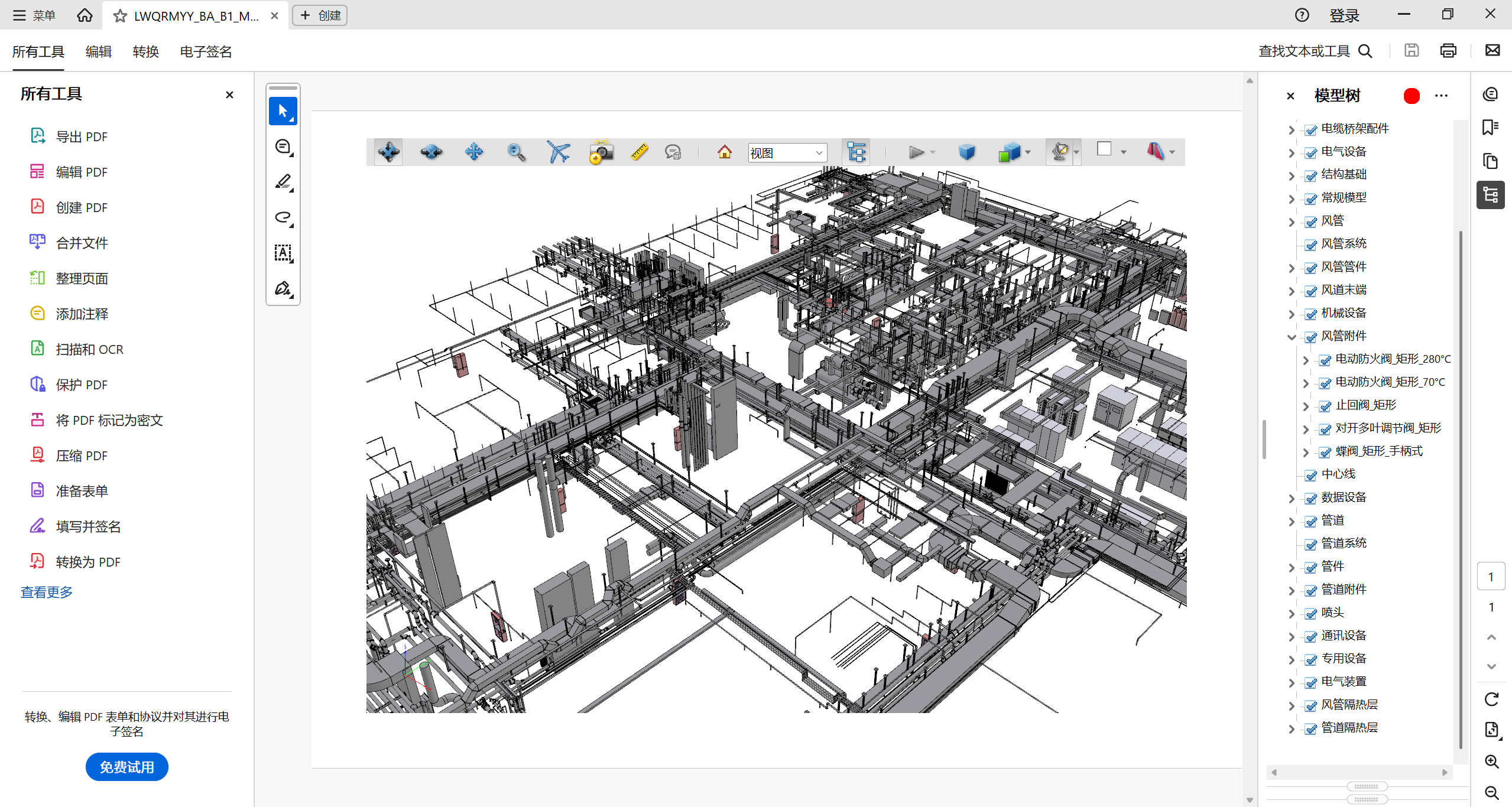Open the 视图 views dropdown
1512x807 pixels.
pos(787,153)
